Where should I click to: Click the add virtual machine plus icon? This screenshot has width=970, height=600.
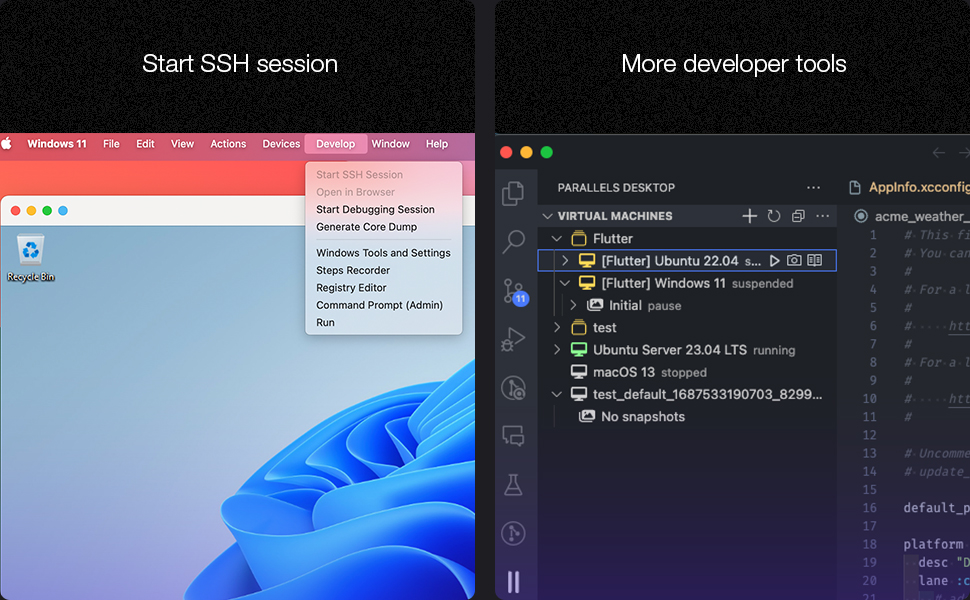[749, 216]
